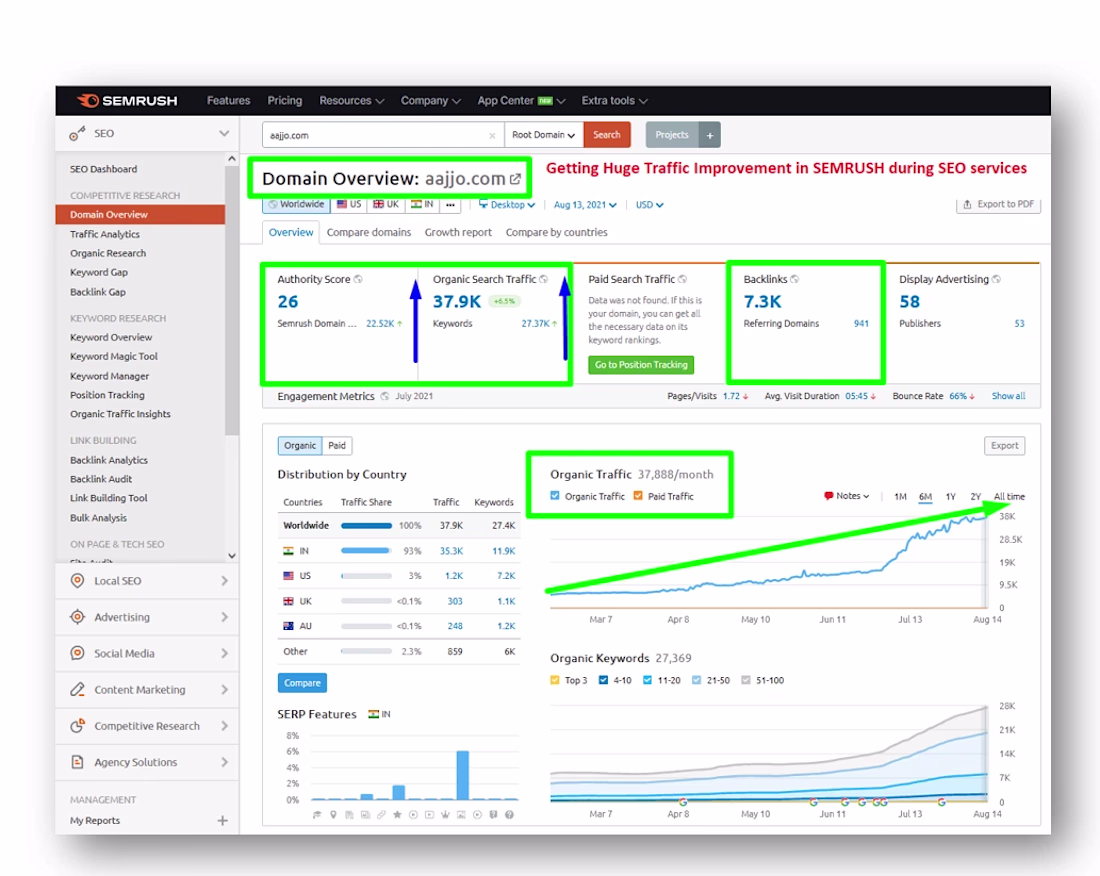Open Desktop device dropdown
This screenshot has width=1100, height=876.
[x=507, y=205]
